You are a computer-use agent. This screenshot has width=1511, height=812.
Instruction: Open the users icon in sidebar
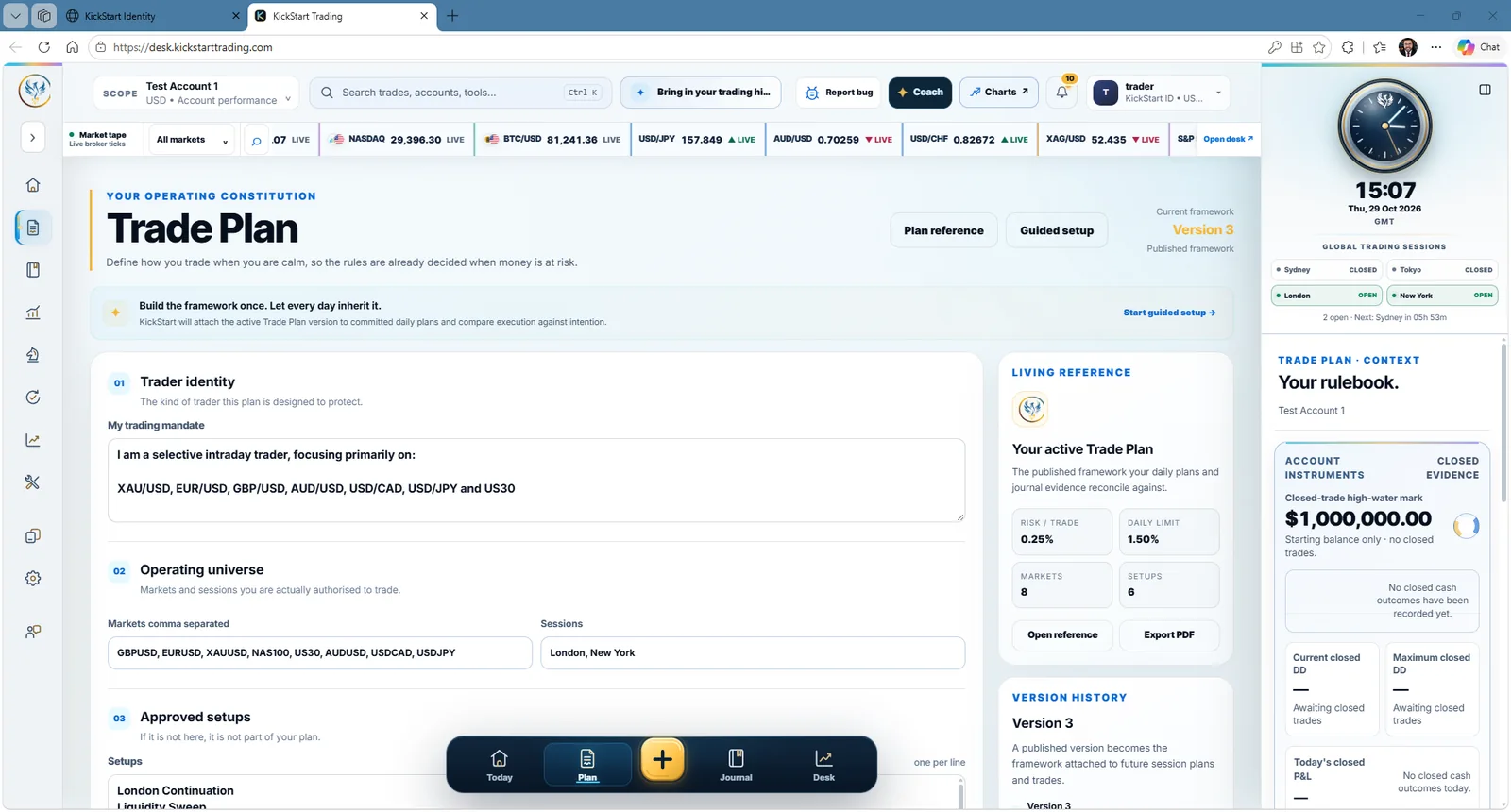click(x=33, y=632)
